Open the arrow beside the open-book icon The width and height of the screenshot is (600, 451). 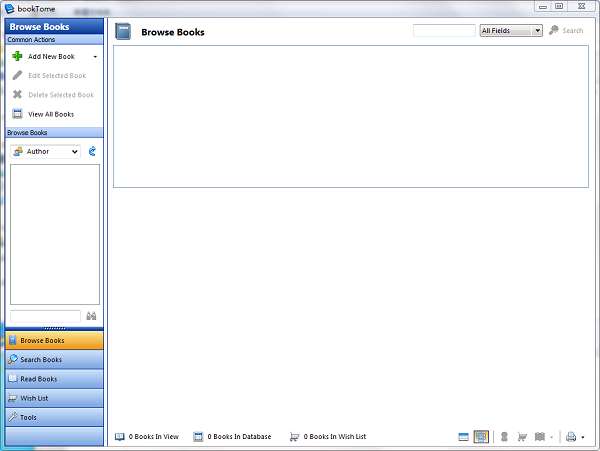click(551, 437)
